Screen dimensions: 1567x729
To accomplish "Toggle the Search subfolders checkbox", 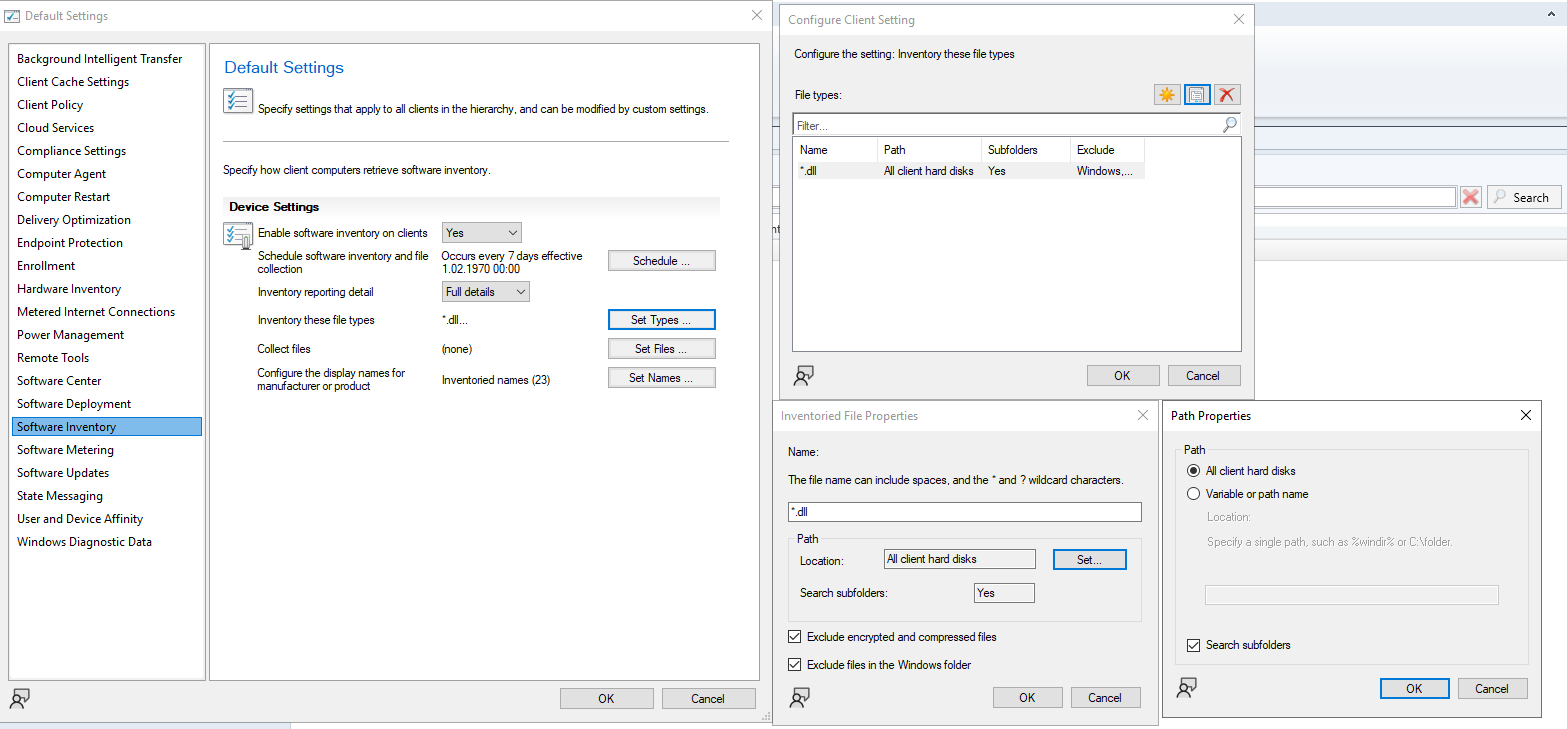I will (x=1193, y=645).
